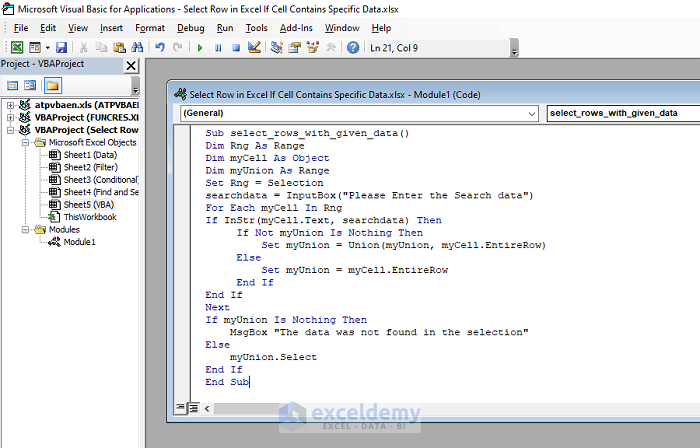
Task: Collapse the Modules folder
Action: tap(25, 230)
